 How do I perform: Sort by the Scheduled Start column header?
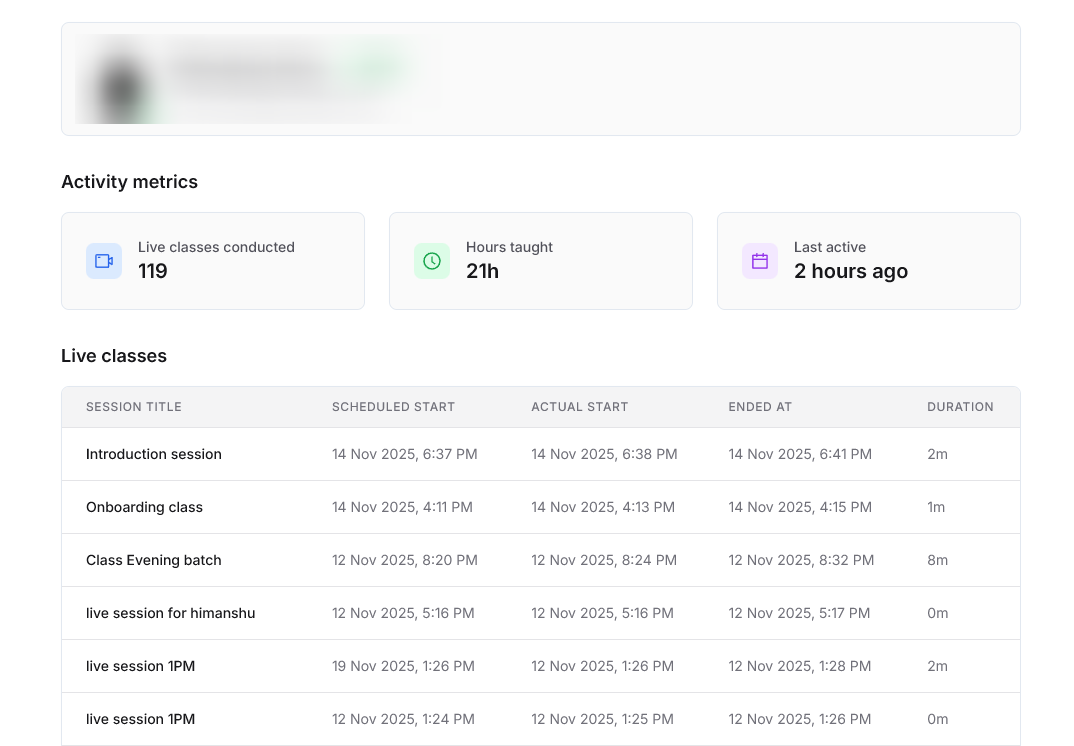point(393,407)
